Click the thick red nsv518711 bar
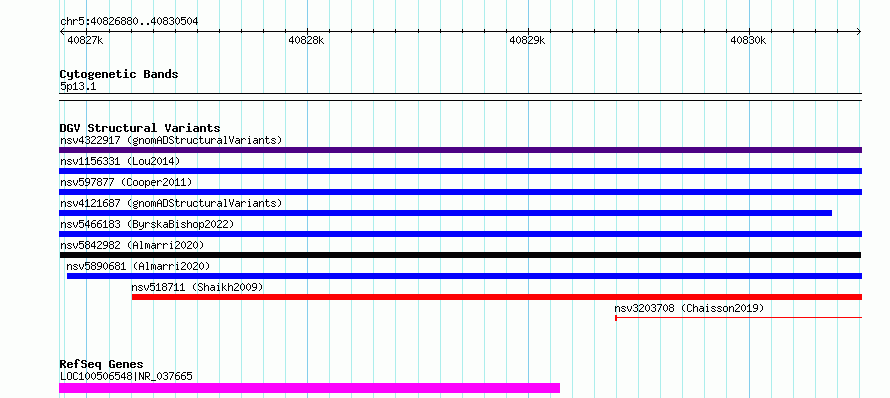The image size is (890, 398). coord(497,297)
